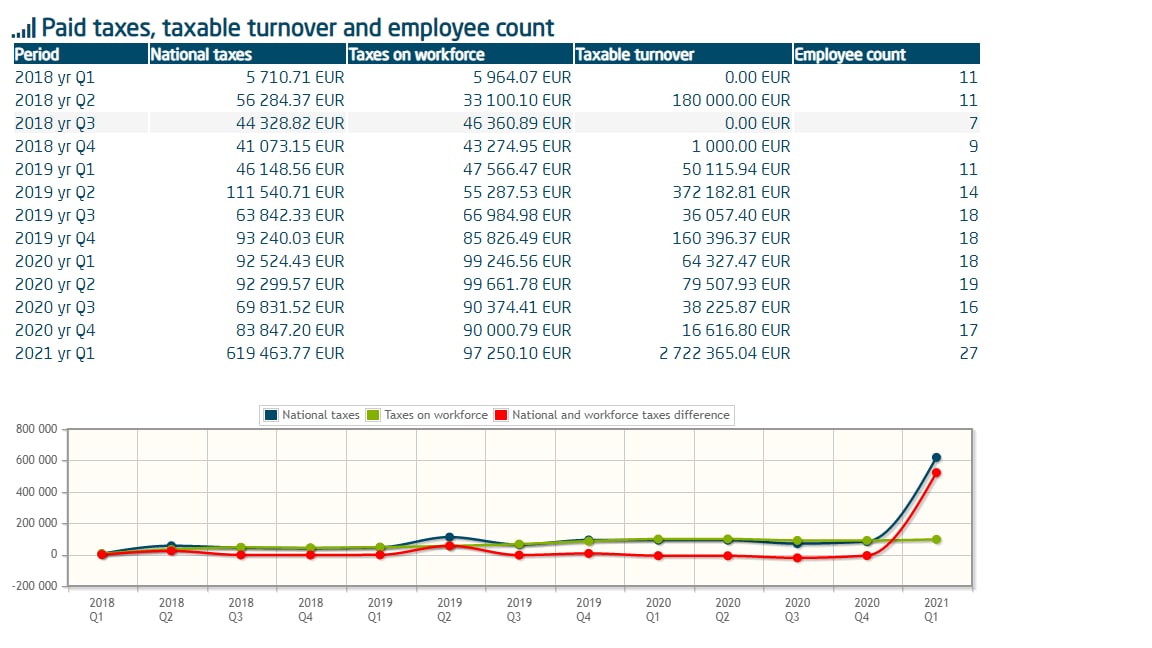The width and height of the screenshot is (1152, 648).
Task: Toggle Taxes on workforce series legend label
Action: tap(436, 415)
